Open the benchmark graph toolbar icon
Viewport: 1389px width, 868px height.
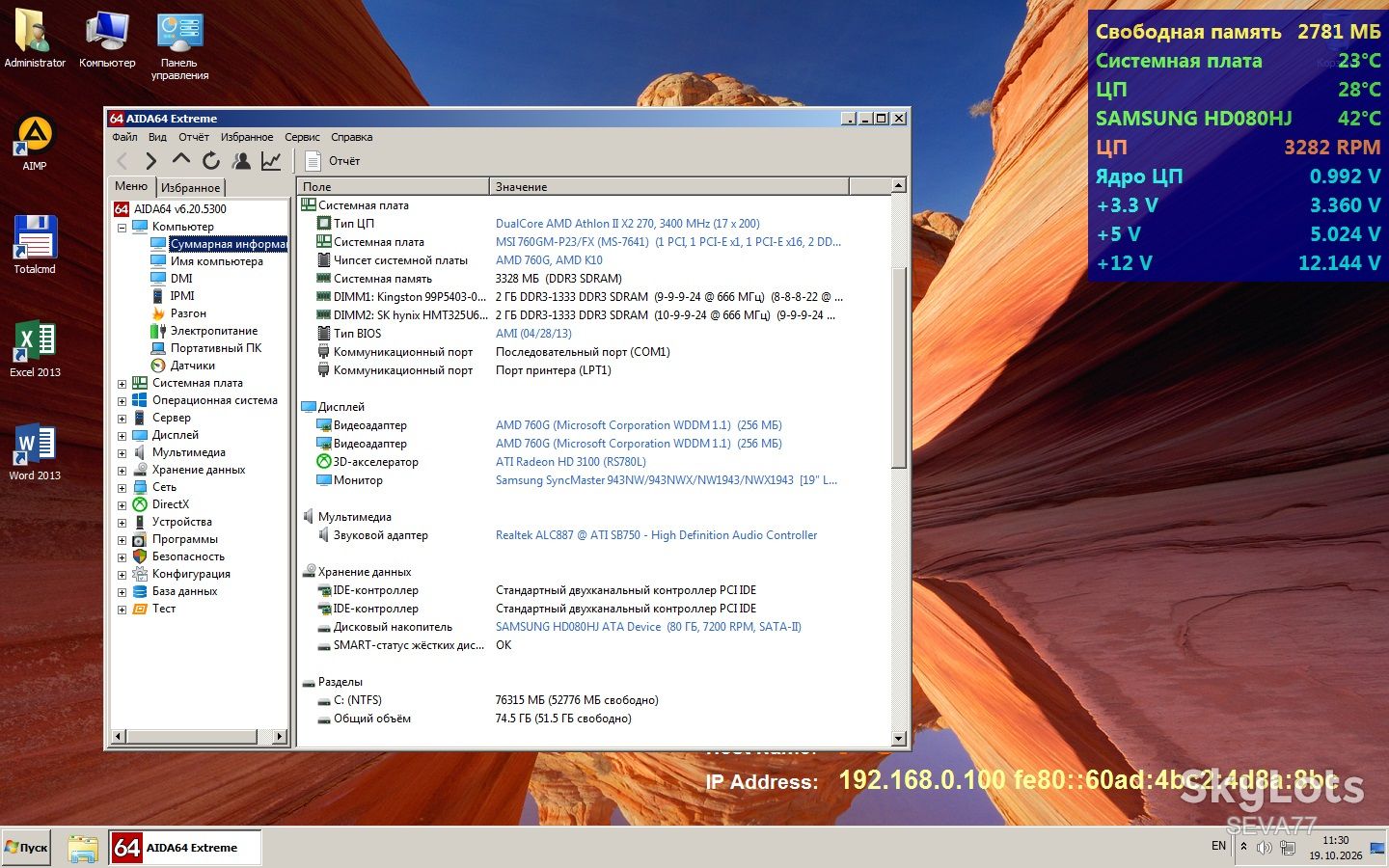tap(271, 161)
